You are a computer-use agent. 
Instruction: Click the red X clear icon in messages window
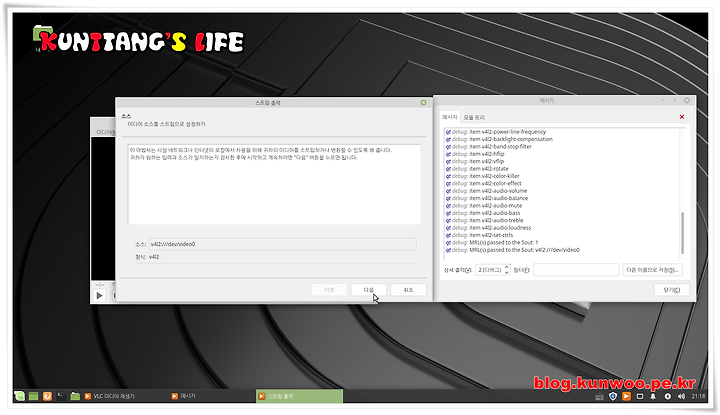(681, 117)
